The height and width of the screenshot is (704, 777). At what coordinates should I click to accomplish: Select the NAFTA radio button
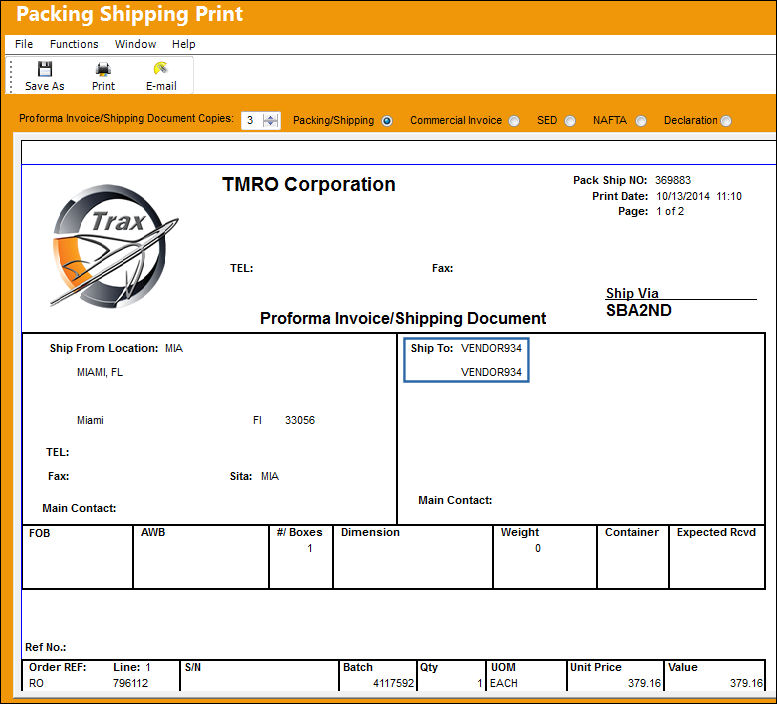pos(641,121)
